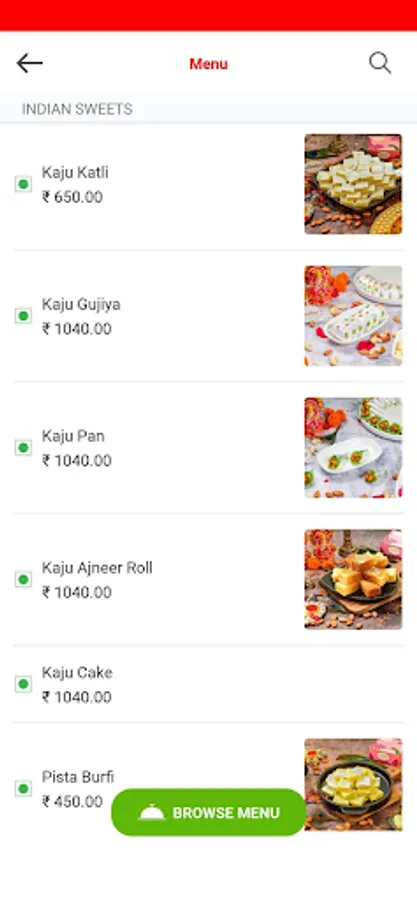Select the Kaju Katli item name
417x900 pixels.
pyautogui.click(x=75, y=172)
